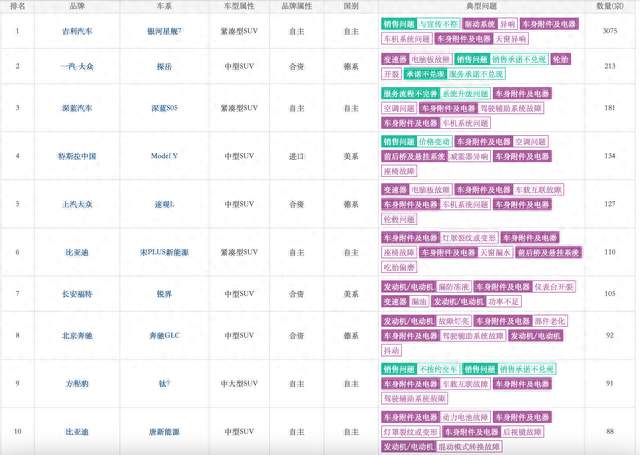The image size is (640, 455).
Task: Click the 排名 column header
Action: tap(18, 6)
